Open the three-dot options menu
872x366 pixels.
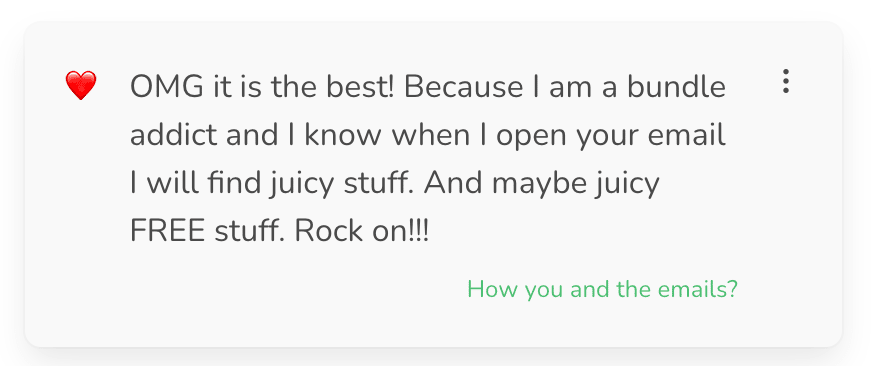(785, 81)
